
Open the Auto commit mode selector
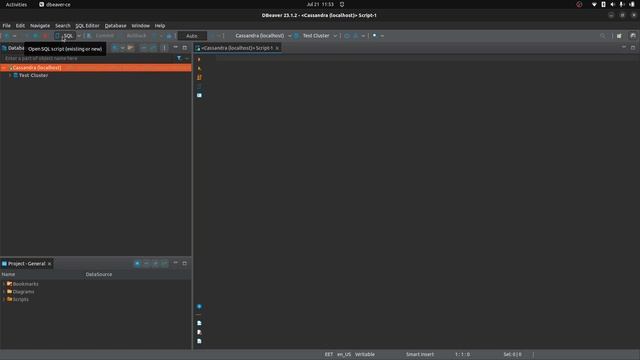pos(192,36)
